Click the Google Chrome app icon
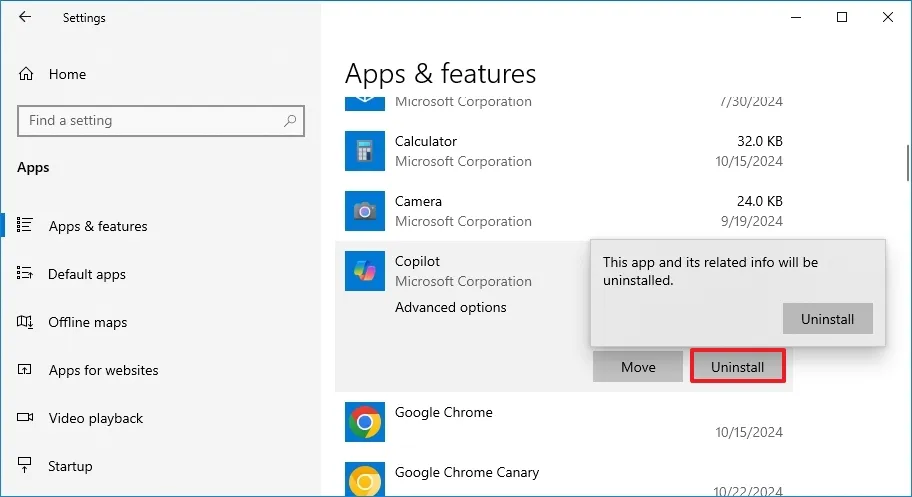The image size is (912, 497). [x=365, y=421]
